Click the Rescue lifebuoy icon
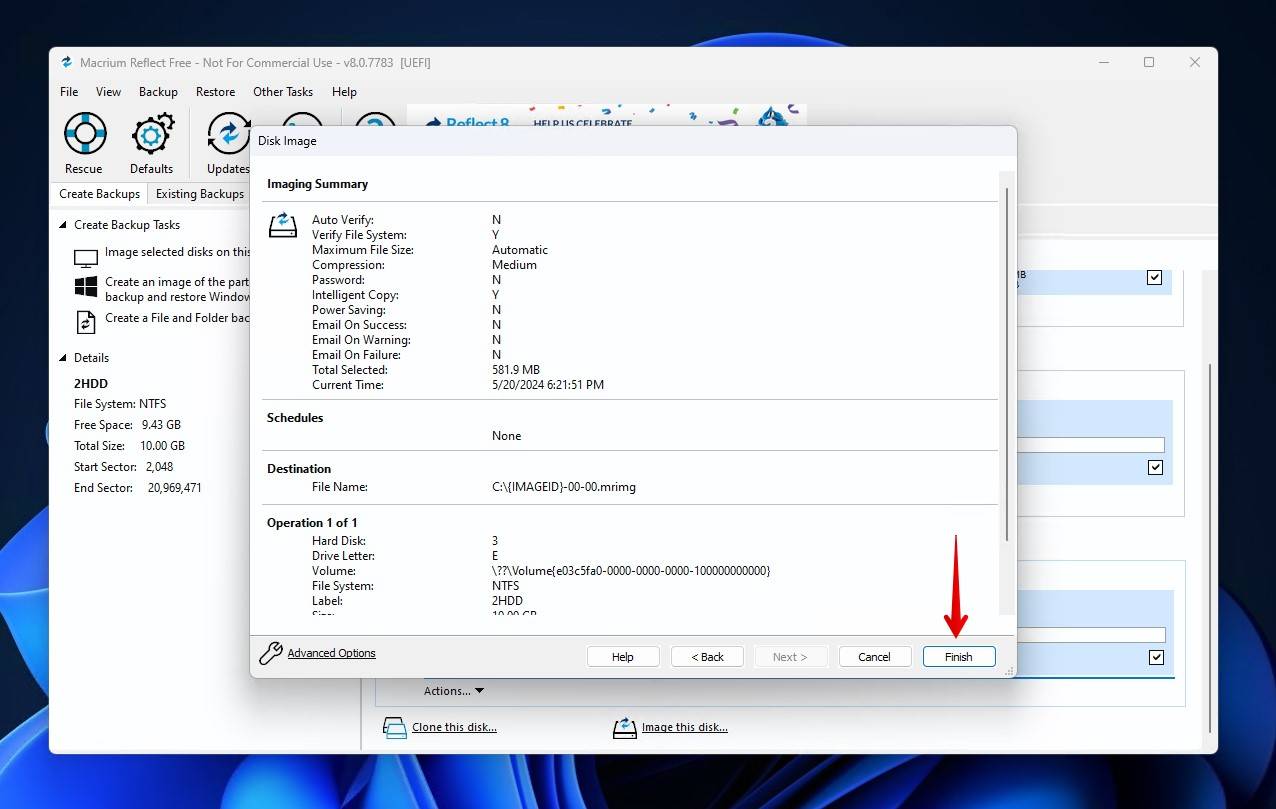 click(85, 133)
